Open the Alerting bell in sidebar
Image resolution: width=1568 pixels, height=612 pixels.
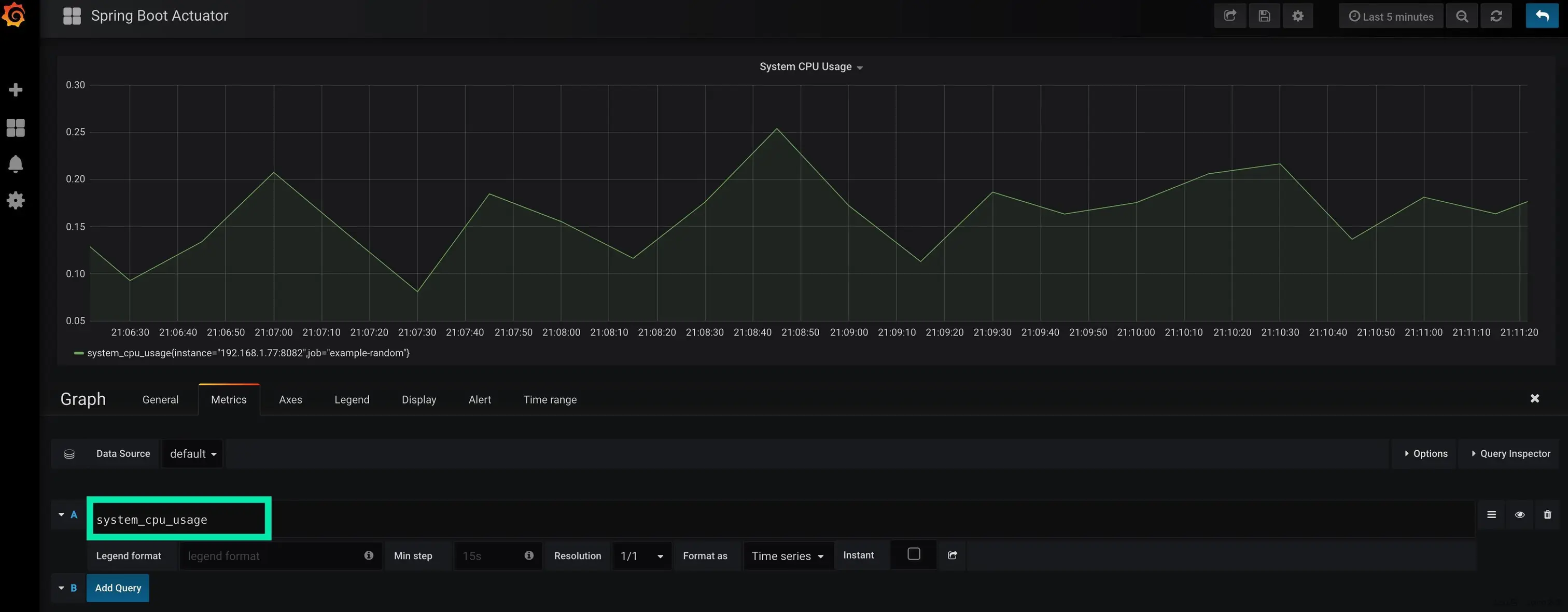[x=16, y=164]
